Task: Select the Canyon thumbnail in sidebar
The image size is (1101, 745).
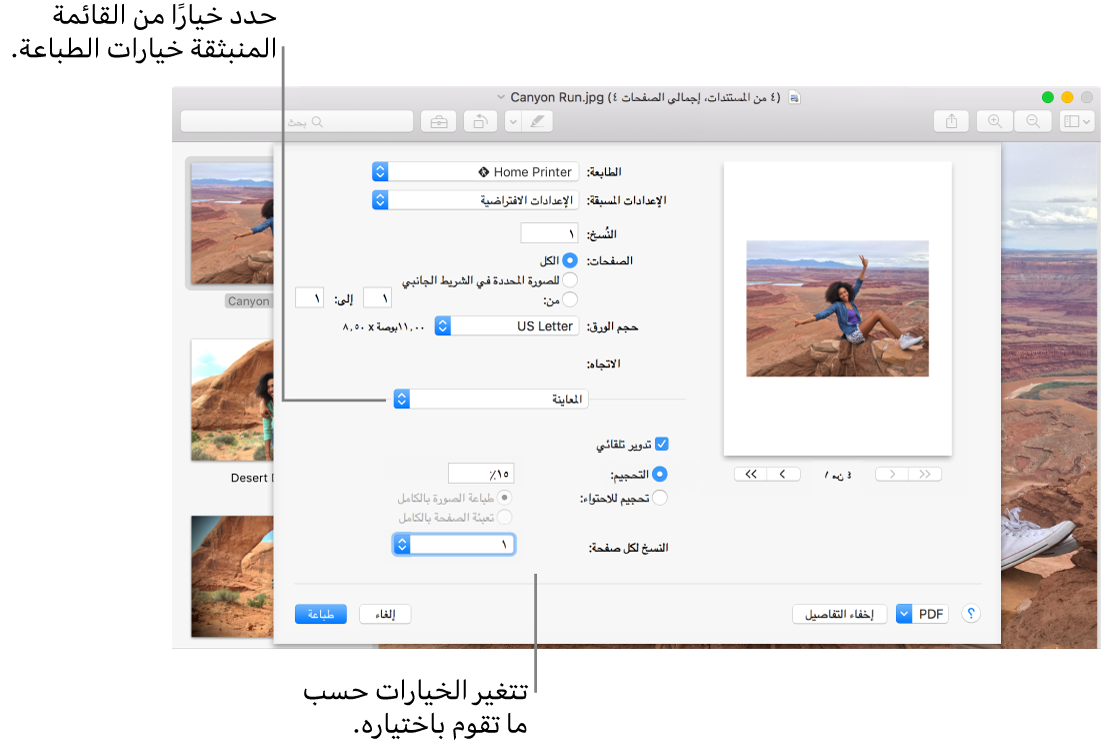Action: point(232,223)
